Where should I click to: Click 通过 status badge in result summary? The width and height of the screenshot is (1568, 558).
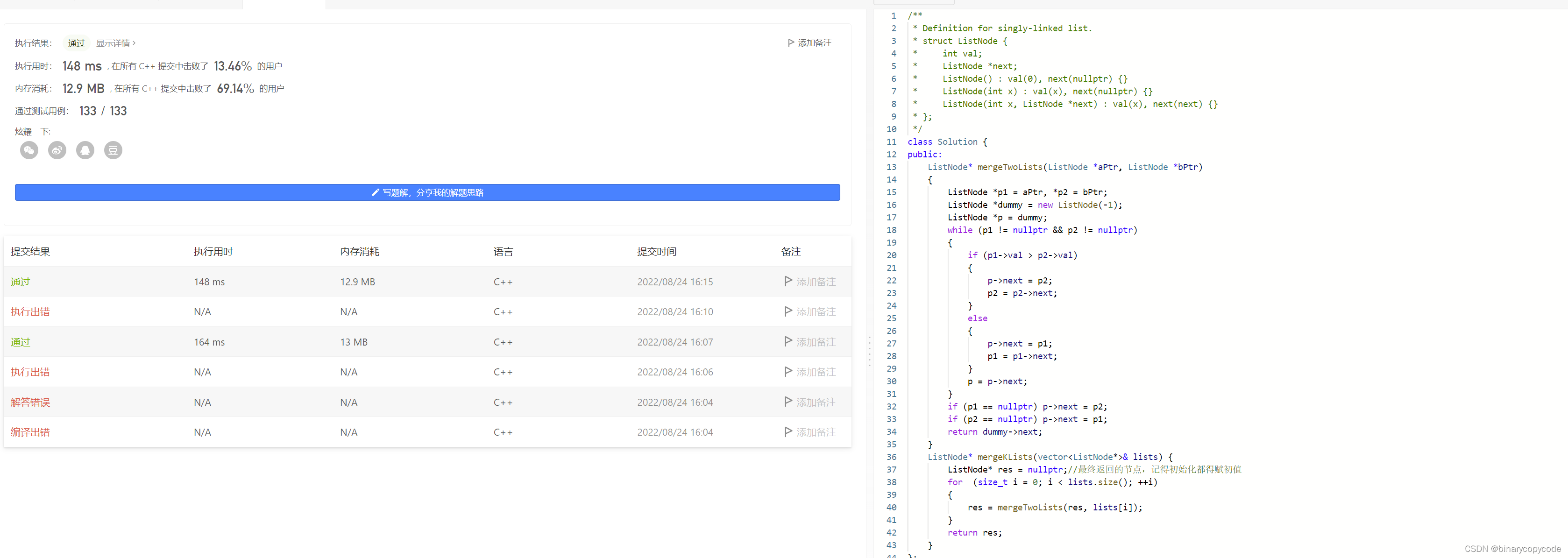(77, 43)
